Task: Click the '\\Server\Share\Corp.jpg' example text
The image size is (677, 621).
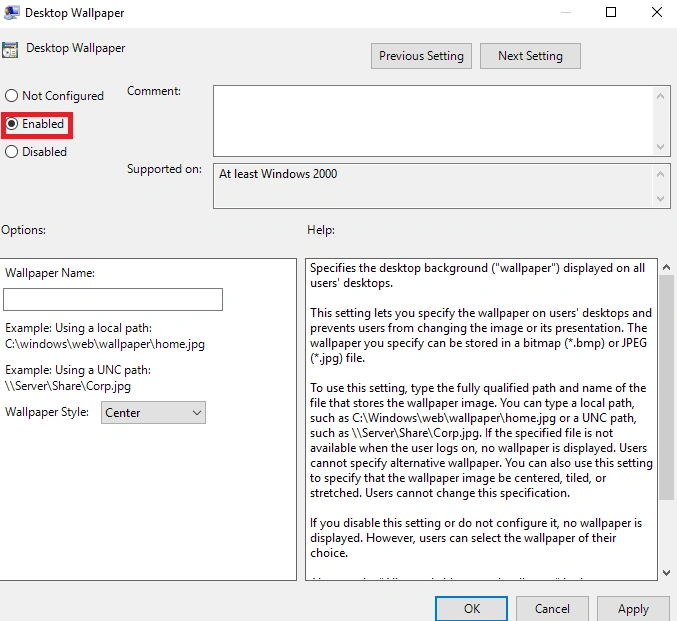Action: (68, 386)
